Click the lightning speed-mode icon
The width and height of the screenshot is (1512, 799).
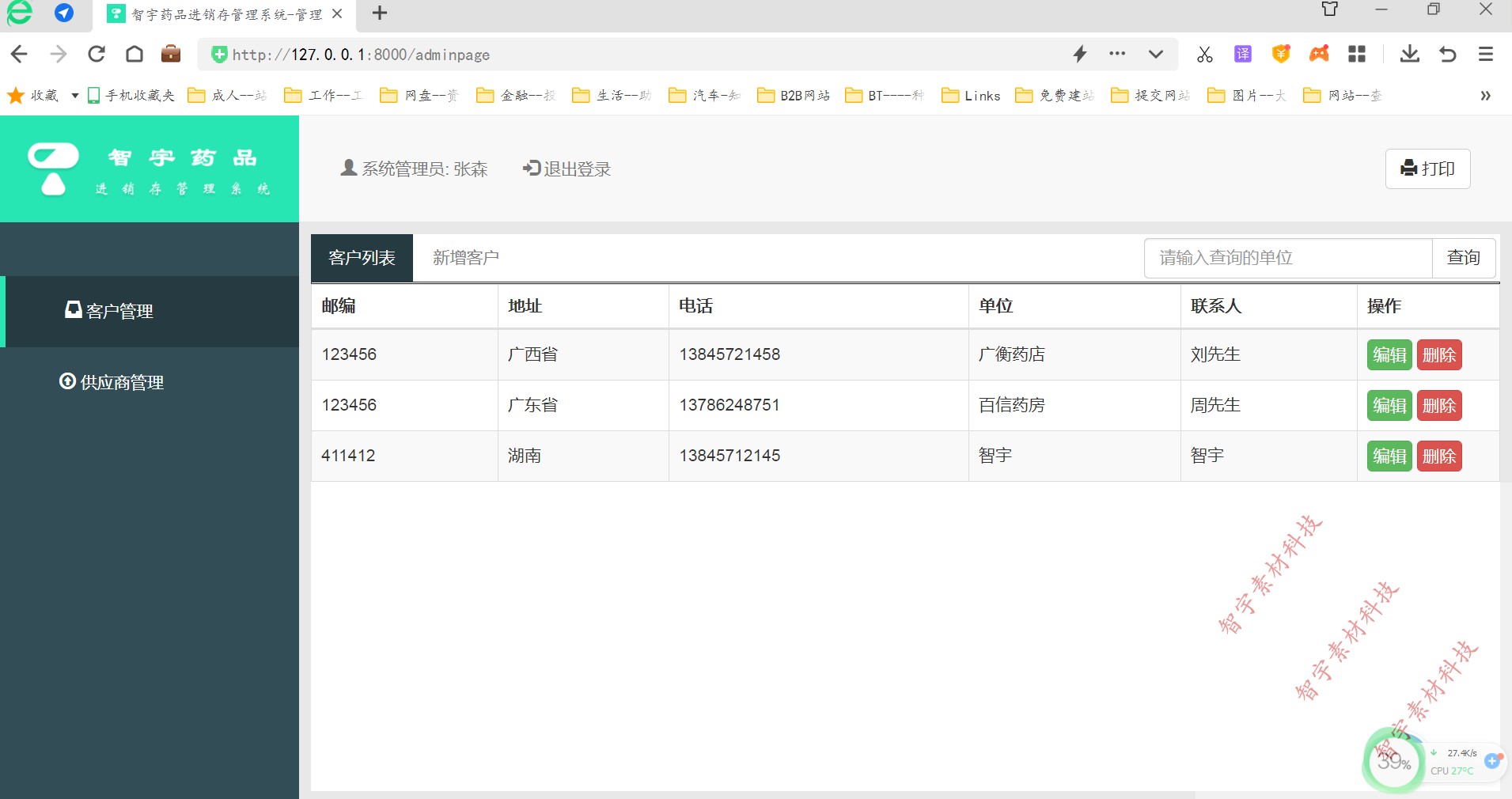point(1080,54)
